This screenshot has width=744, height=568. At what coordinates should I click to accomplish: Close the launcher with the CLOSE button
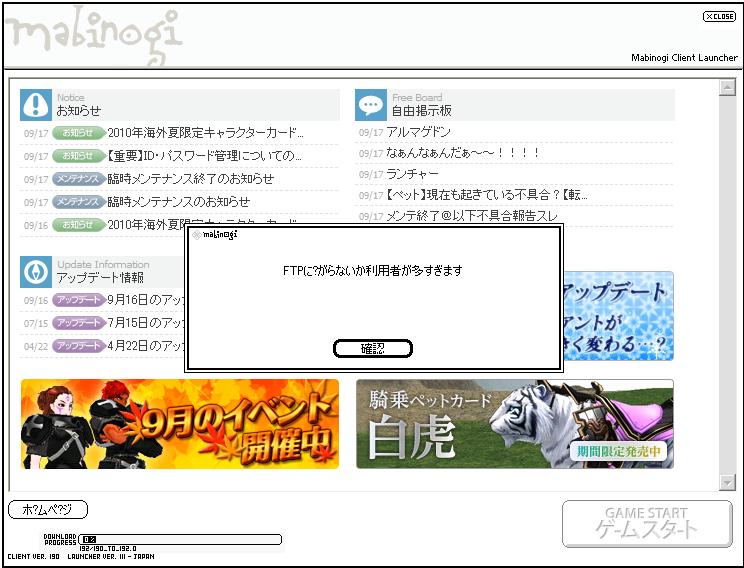coord(719,16)
